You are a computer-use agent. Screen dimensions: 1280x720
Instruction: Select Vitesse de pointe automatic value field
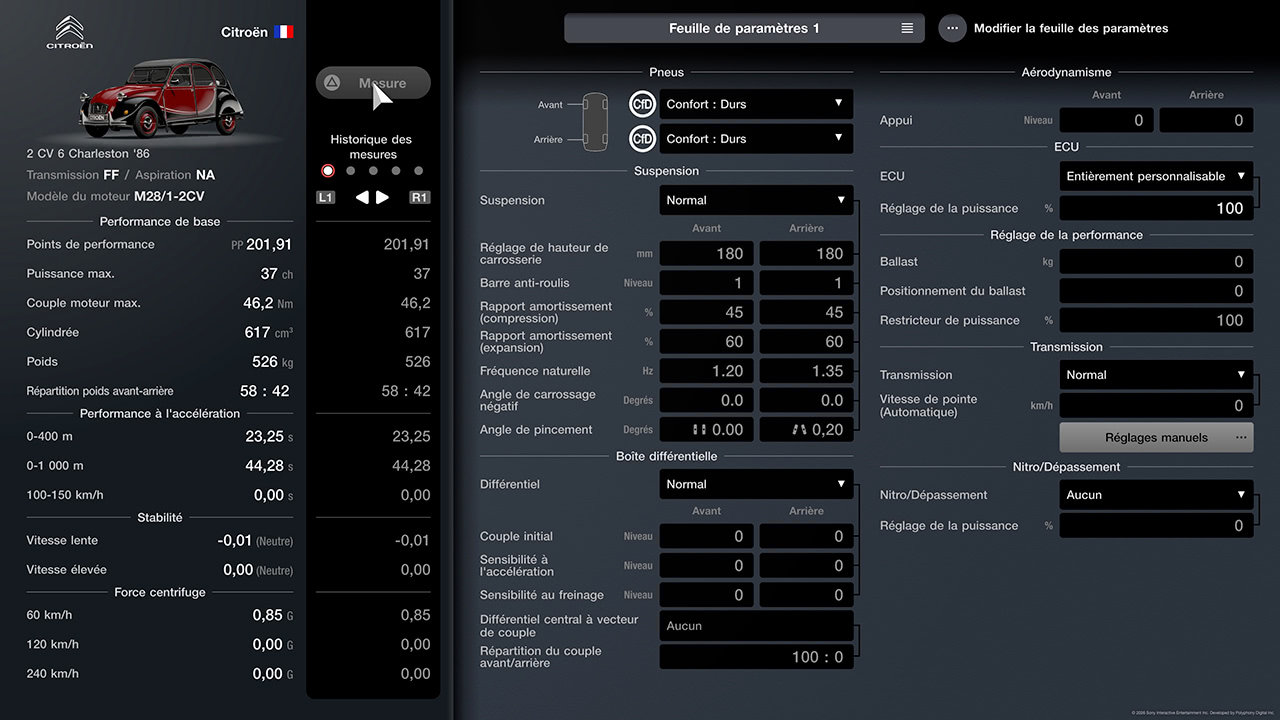point(1156,405)
